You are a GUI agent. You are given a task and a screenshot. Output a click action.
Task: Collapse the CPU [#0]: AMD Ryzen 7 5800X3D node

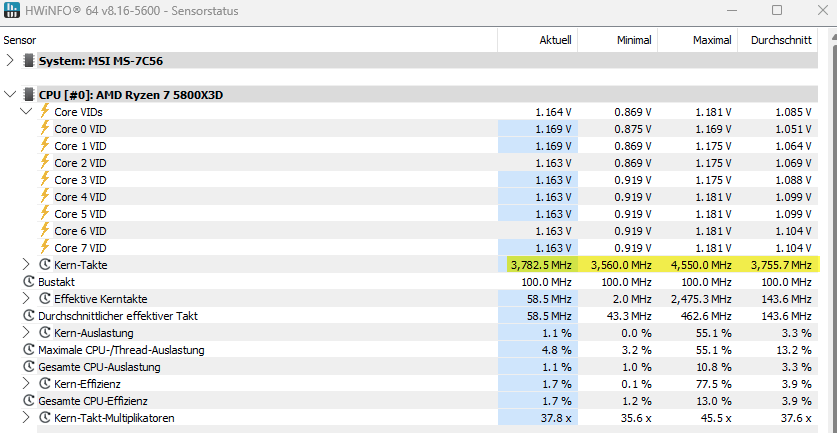10,95
